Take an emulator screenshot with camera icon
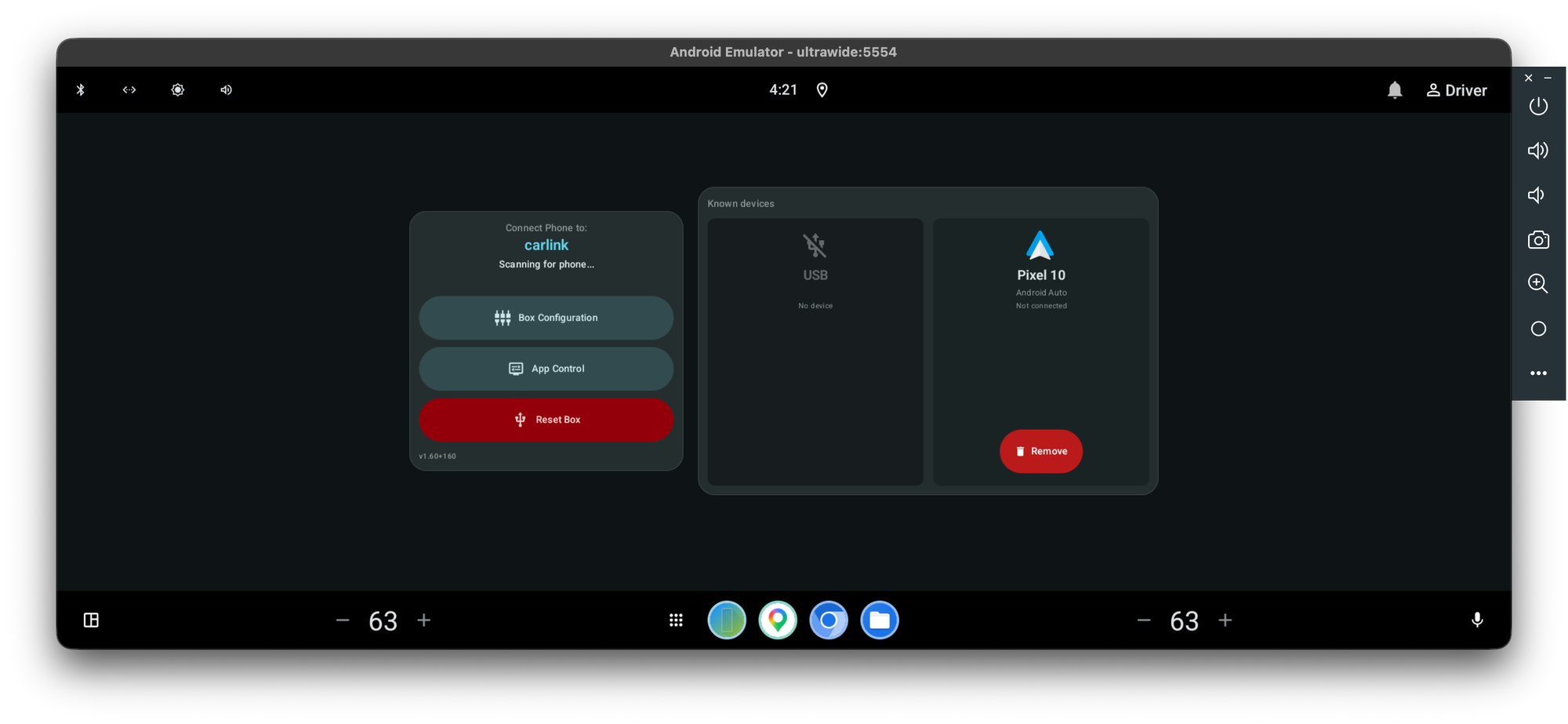The image size is (1568, 724). click(1538, 240)
